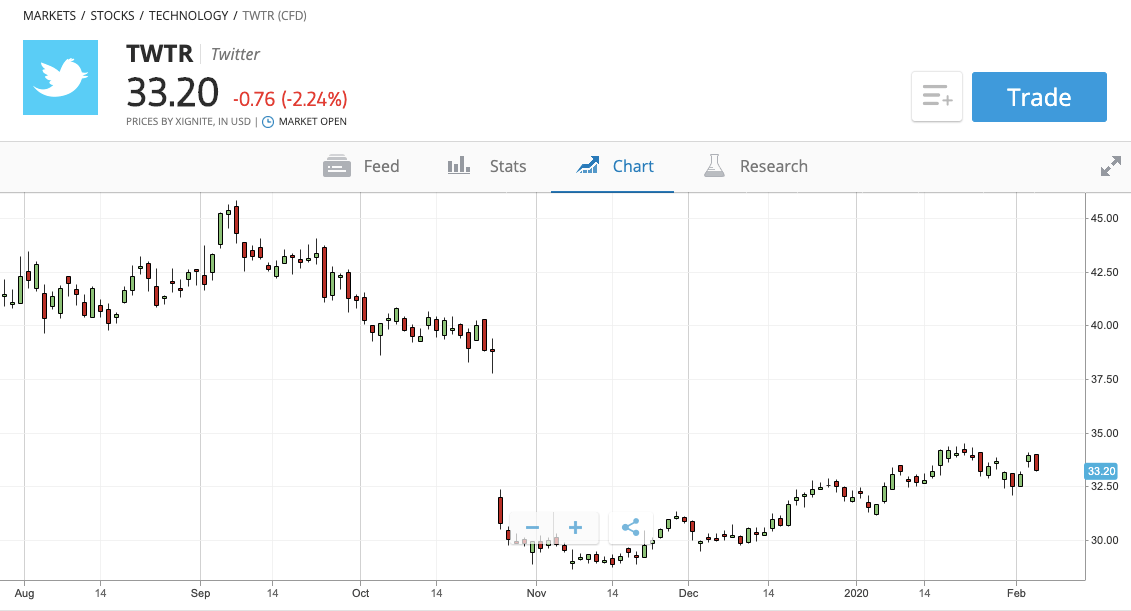Click the Feed tab icon
1131x611 pixels.
[337, 166]
